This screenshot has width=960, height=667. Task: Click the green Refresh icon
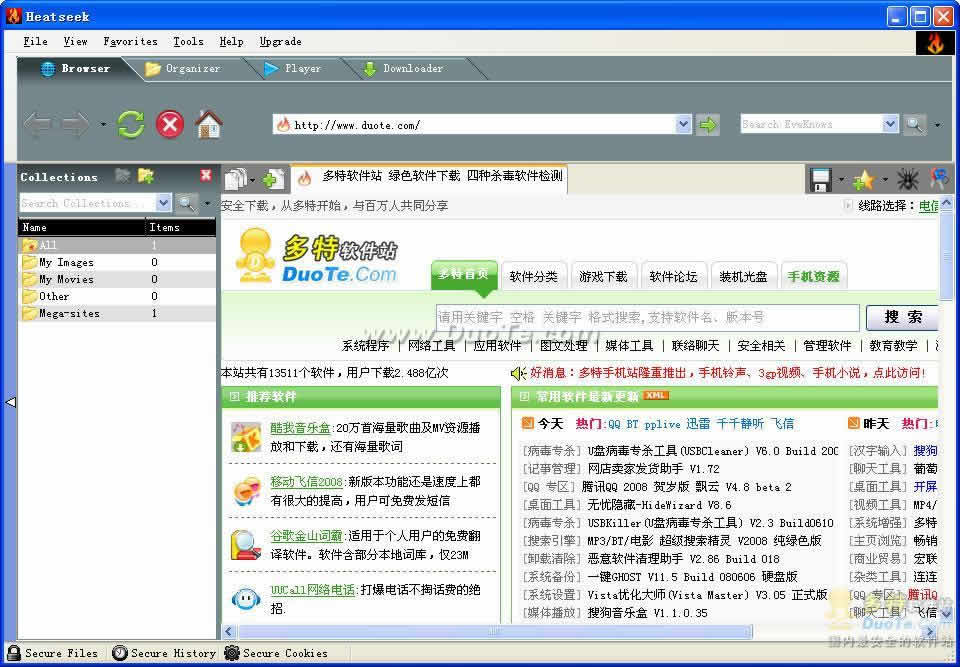click(x=131, y=124)
